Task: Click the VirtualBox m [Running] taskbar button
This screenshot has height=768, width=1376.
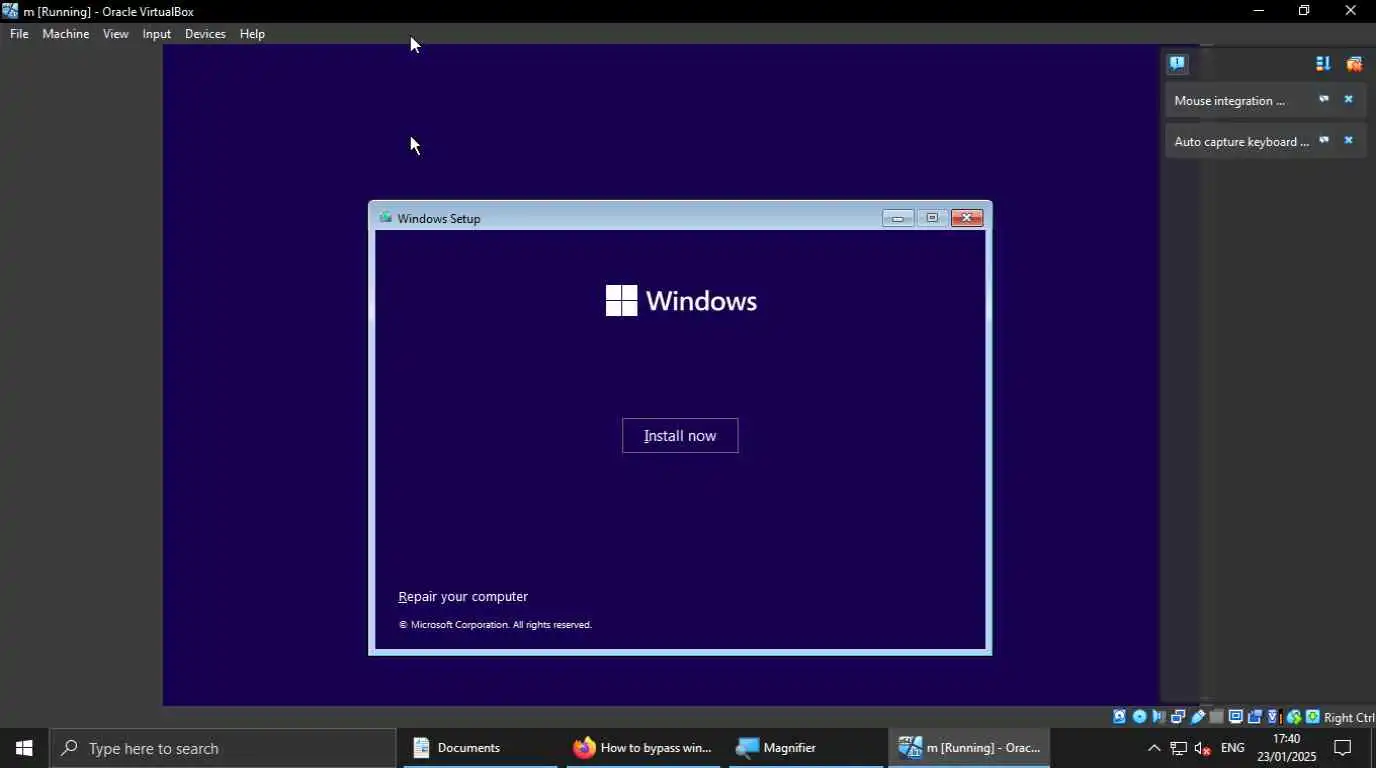Action: click(968, 748)
